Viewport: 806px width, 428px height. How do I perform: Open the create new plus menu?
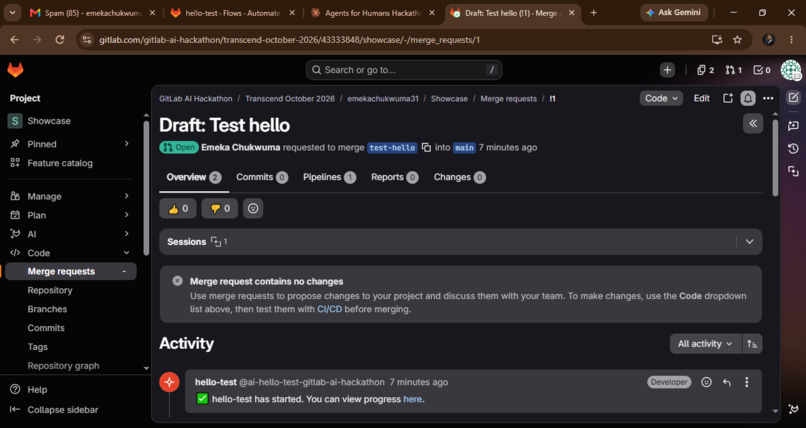667,70
